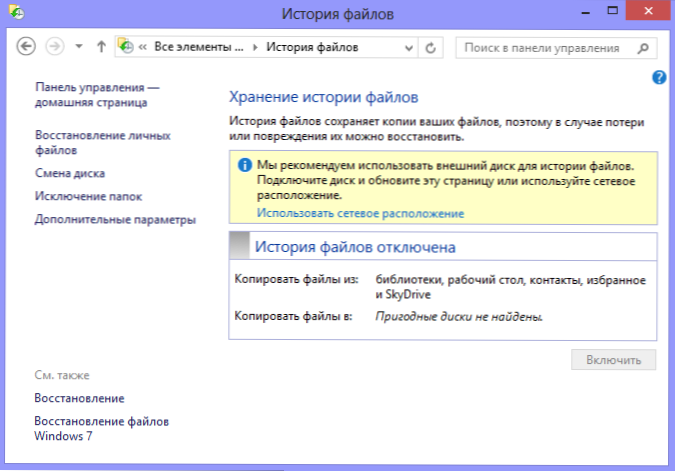Select 'Все элементы' breadcrumb
The image size is (675, 471).
(199, 46)
